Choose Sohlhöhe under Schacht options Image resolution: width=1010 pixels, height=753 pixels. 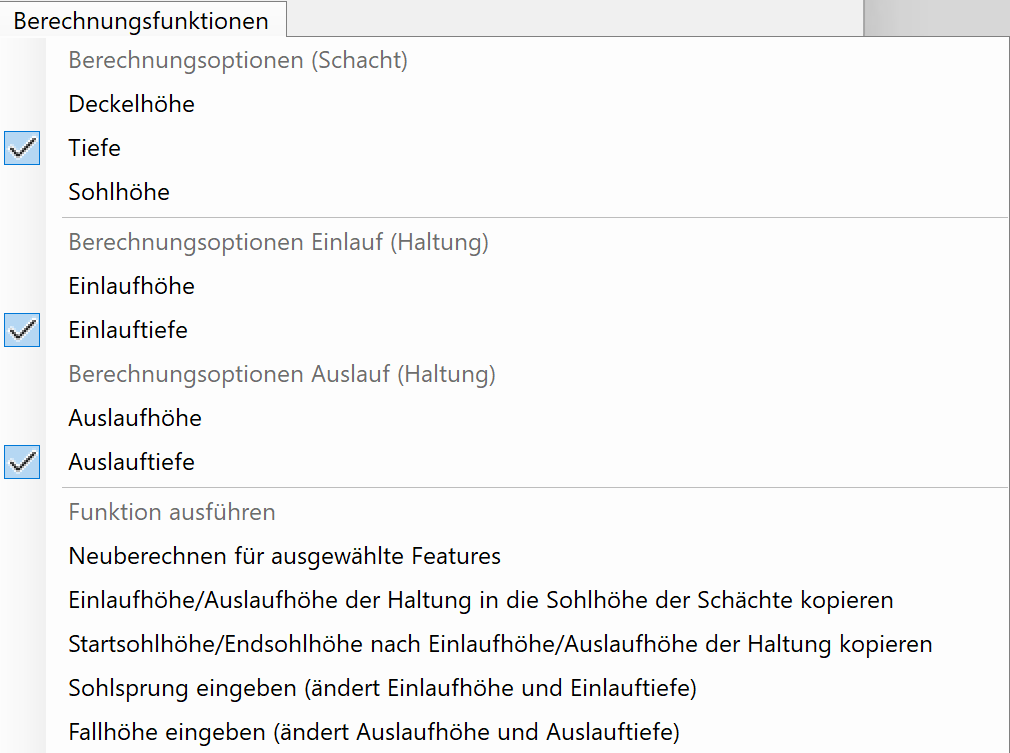click(x=119, y=192)
